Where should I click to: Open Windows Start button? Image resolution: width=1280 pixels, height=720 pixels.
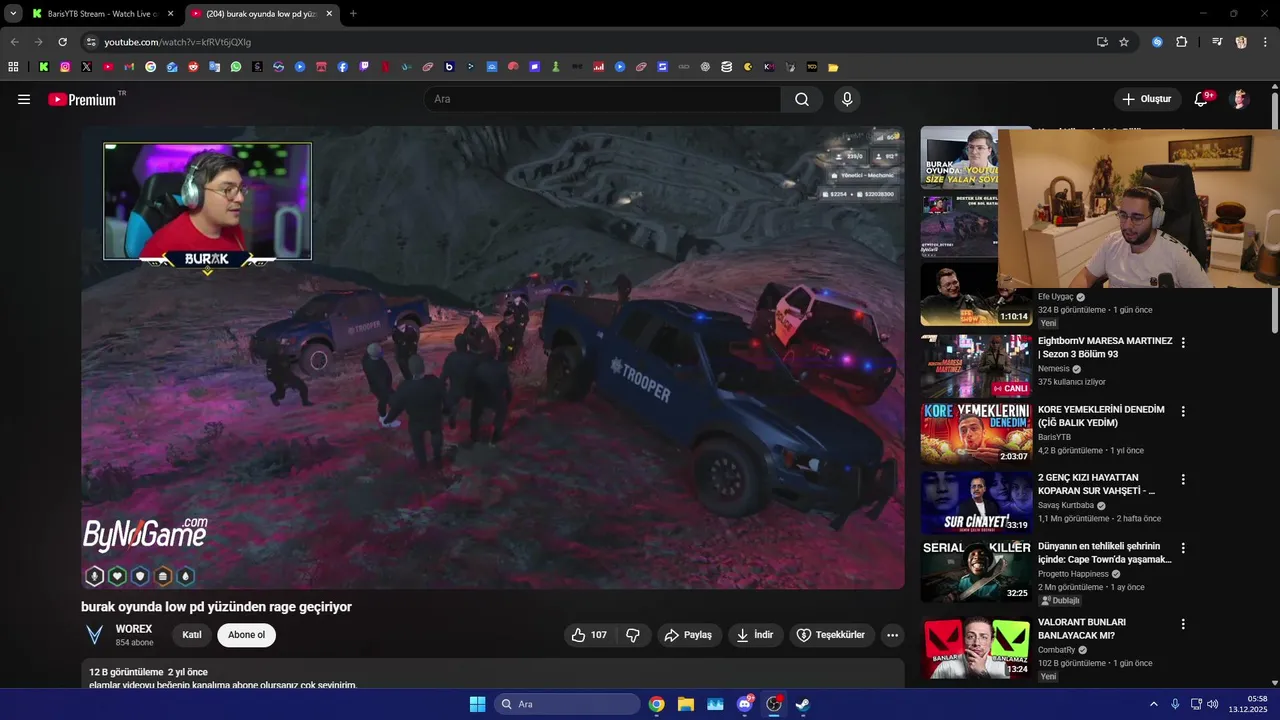pyautogui.click(x=477, y=704)
